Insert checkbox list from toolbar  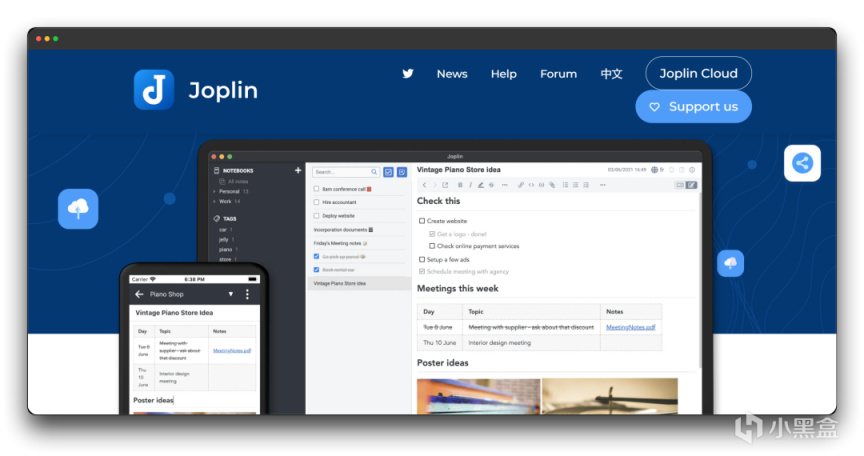586,185
